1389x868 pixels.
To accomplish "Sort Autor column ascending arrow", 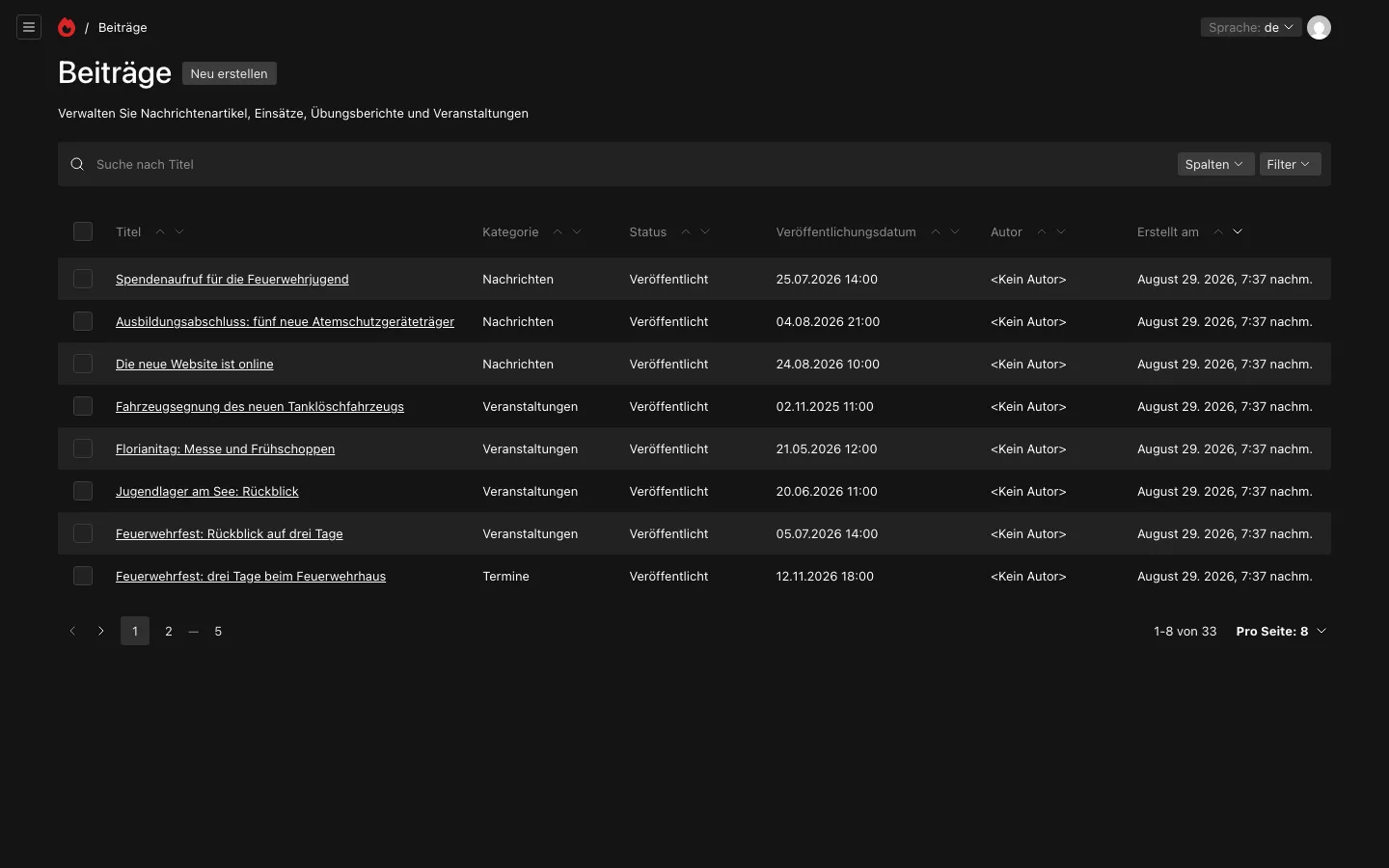I will pyautogui.click(x=1042, y=231).
